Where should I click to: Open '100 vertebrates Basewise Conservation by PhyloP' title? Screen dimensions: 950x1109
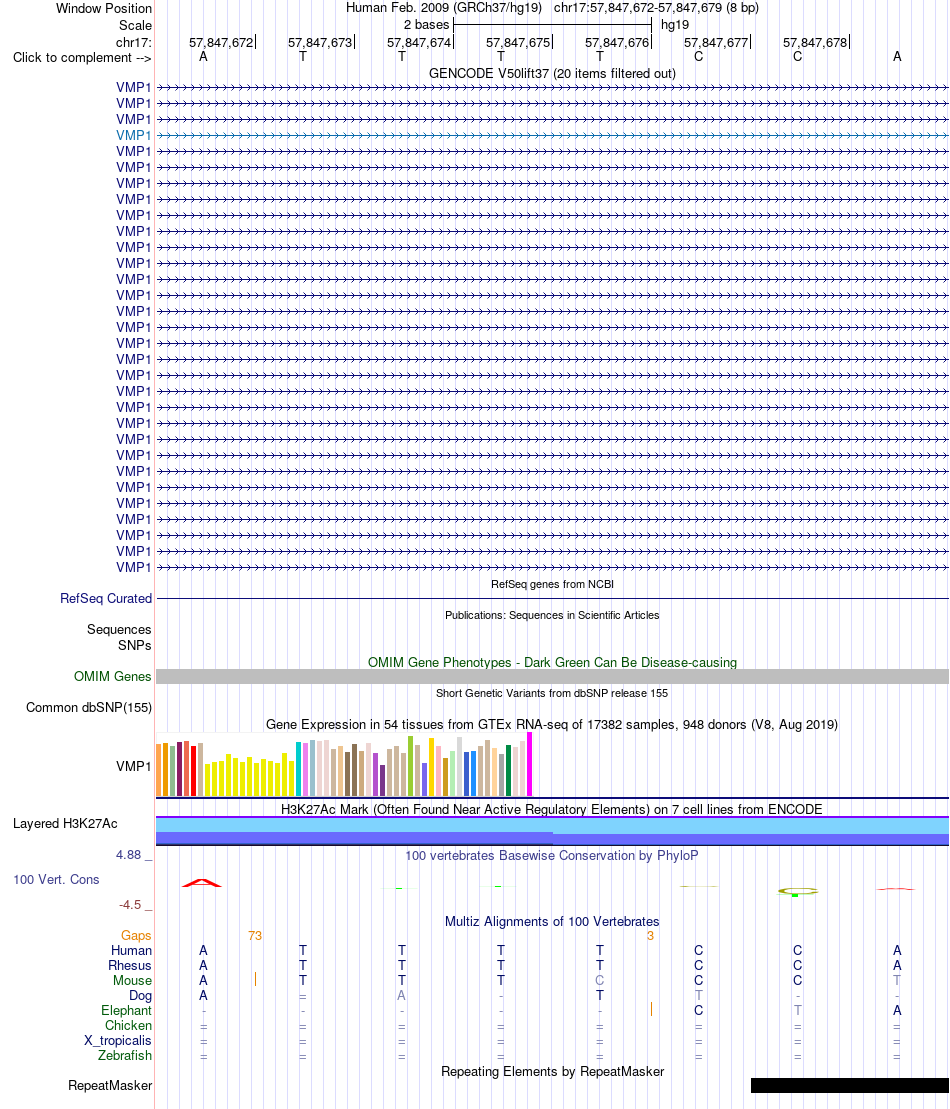(x=552, y=855)
